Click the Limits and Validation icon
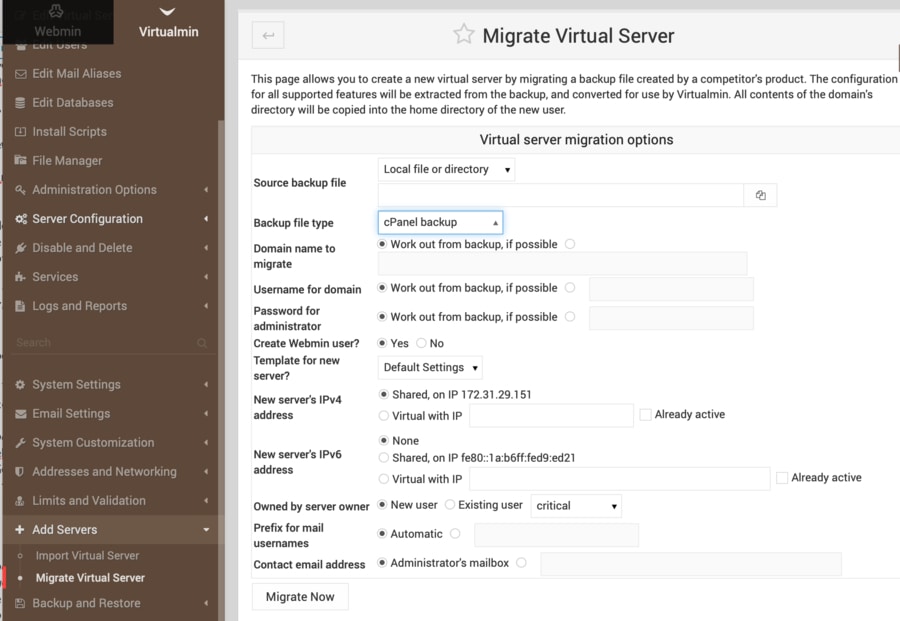900x621 pixels. point(20,501)
